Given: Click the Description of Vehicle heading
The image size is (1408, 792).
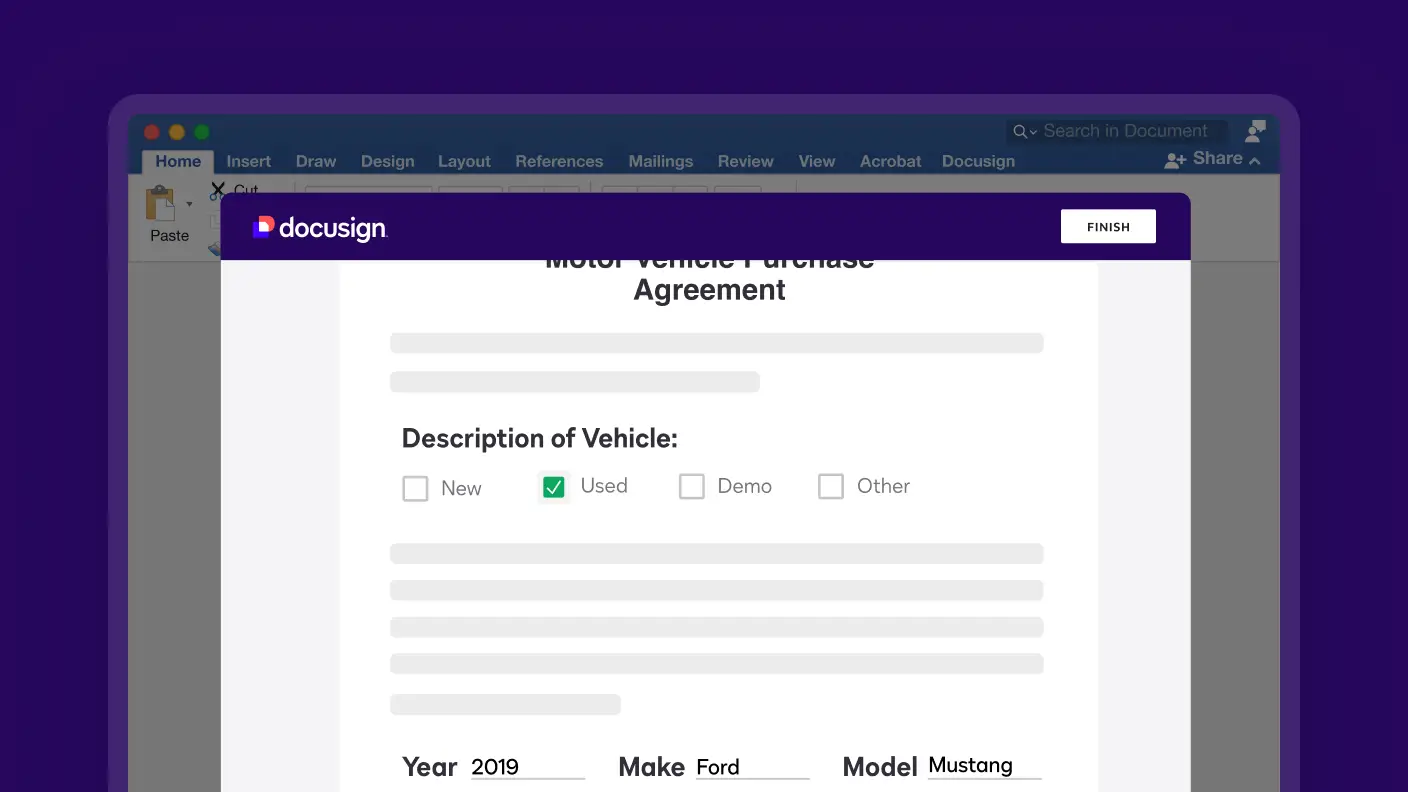Looking at the screenshot, I should pos(539,438).
